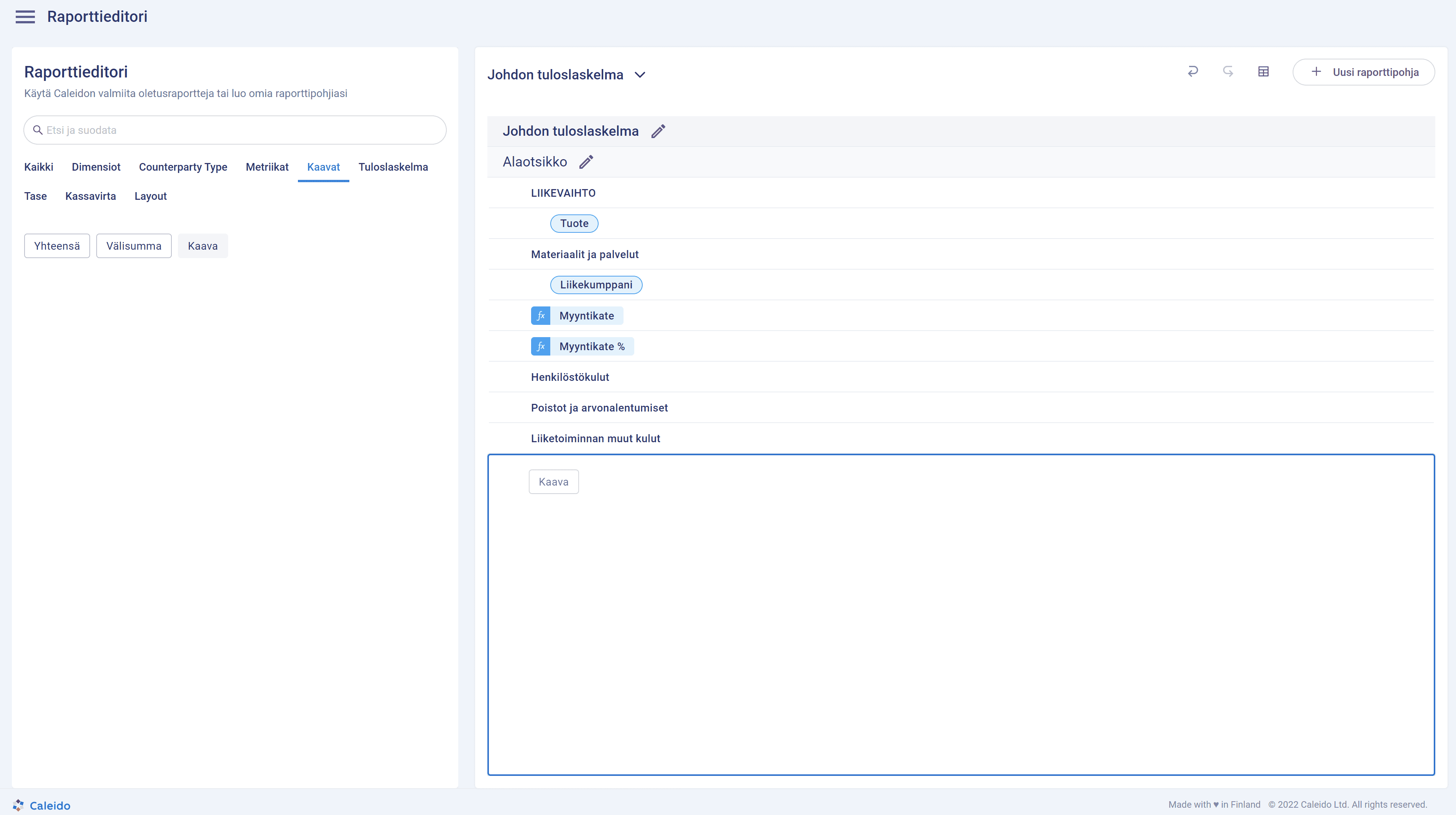Click the Caleido logo in footer

[x=18, y=805]
